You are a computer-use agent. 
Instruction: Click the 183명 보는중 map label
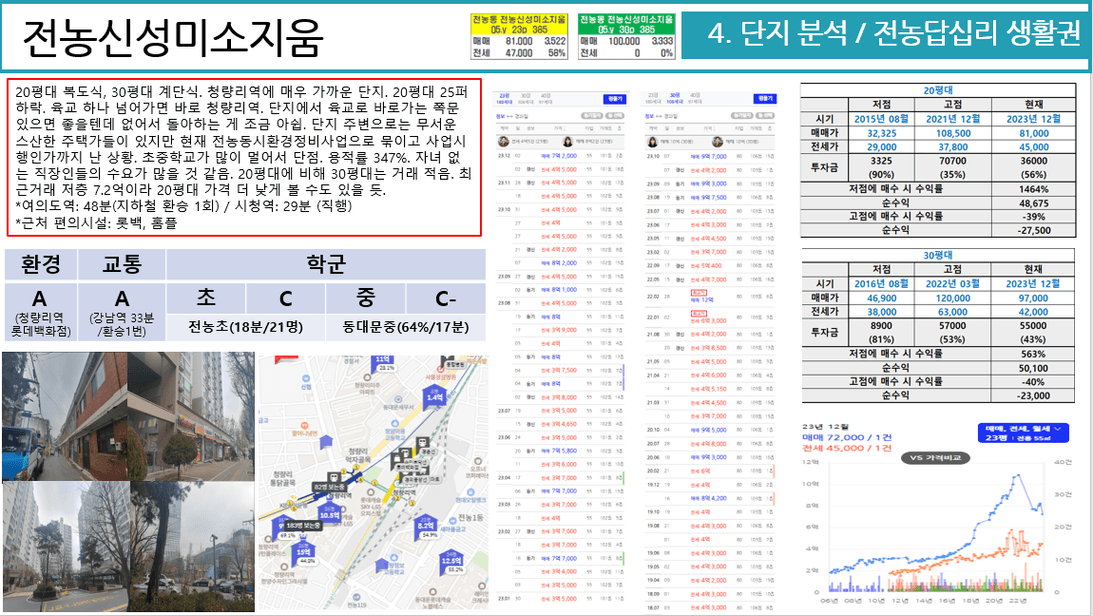tap(303, 525)
